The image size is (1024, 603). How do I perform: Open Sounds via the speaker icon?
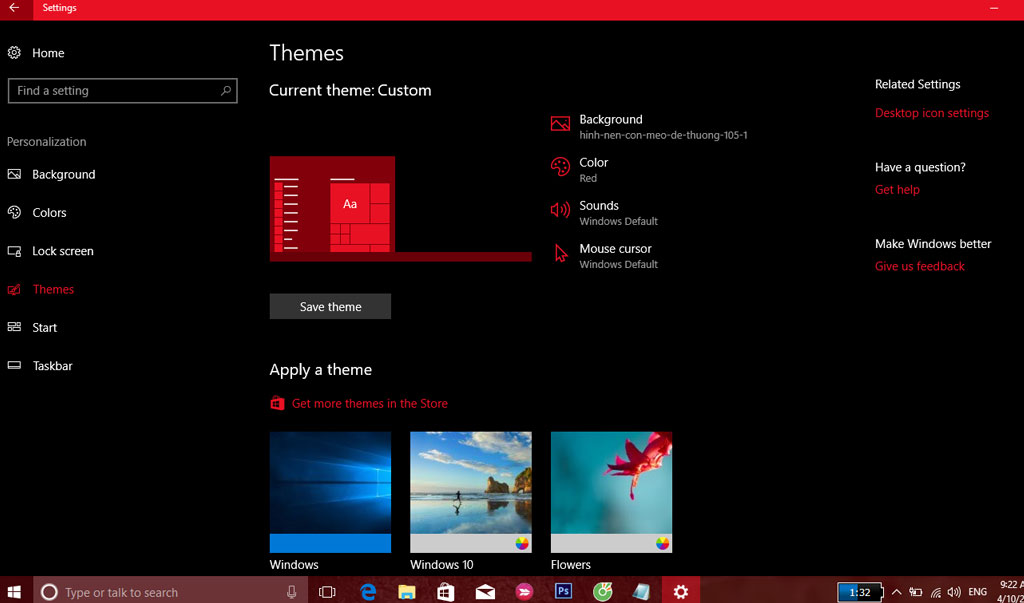click(560, 210)
